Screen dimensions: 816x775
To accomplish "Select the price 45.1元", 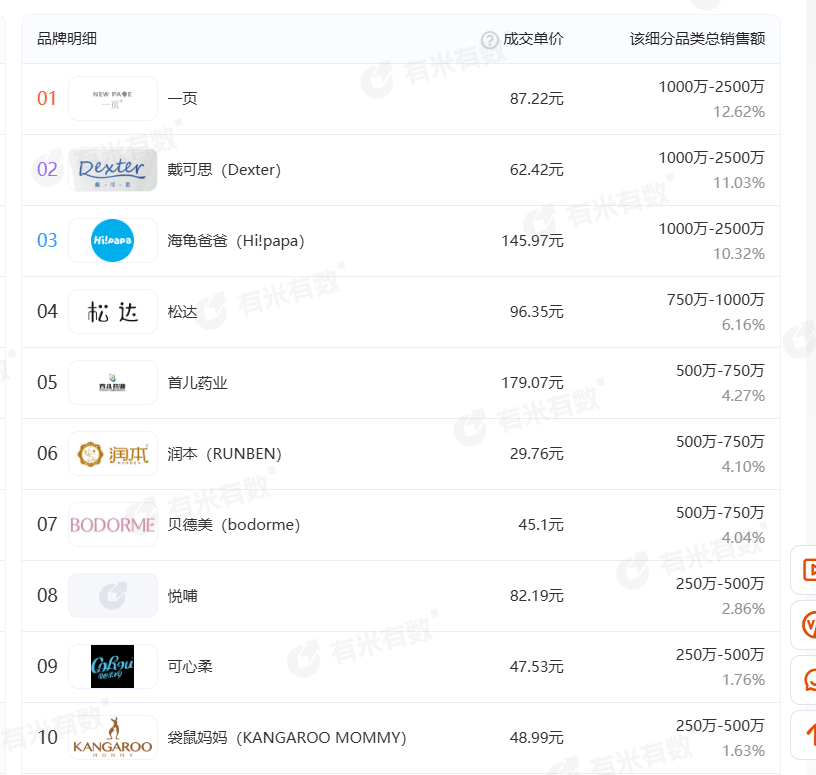I will [x=541, y=525].
